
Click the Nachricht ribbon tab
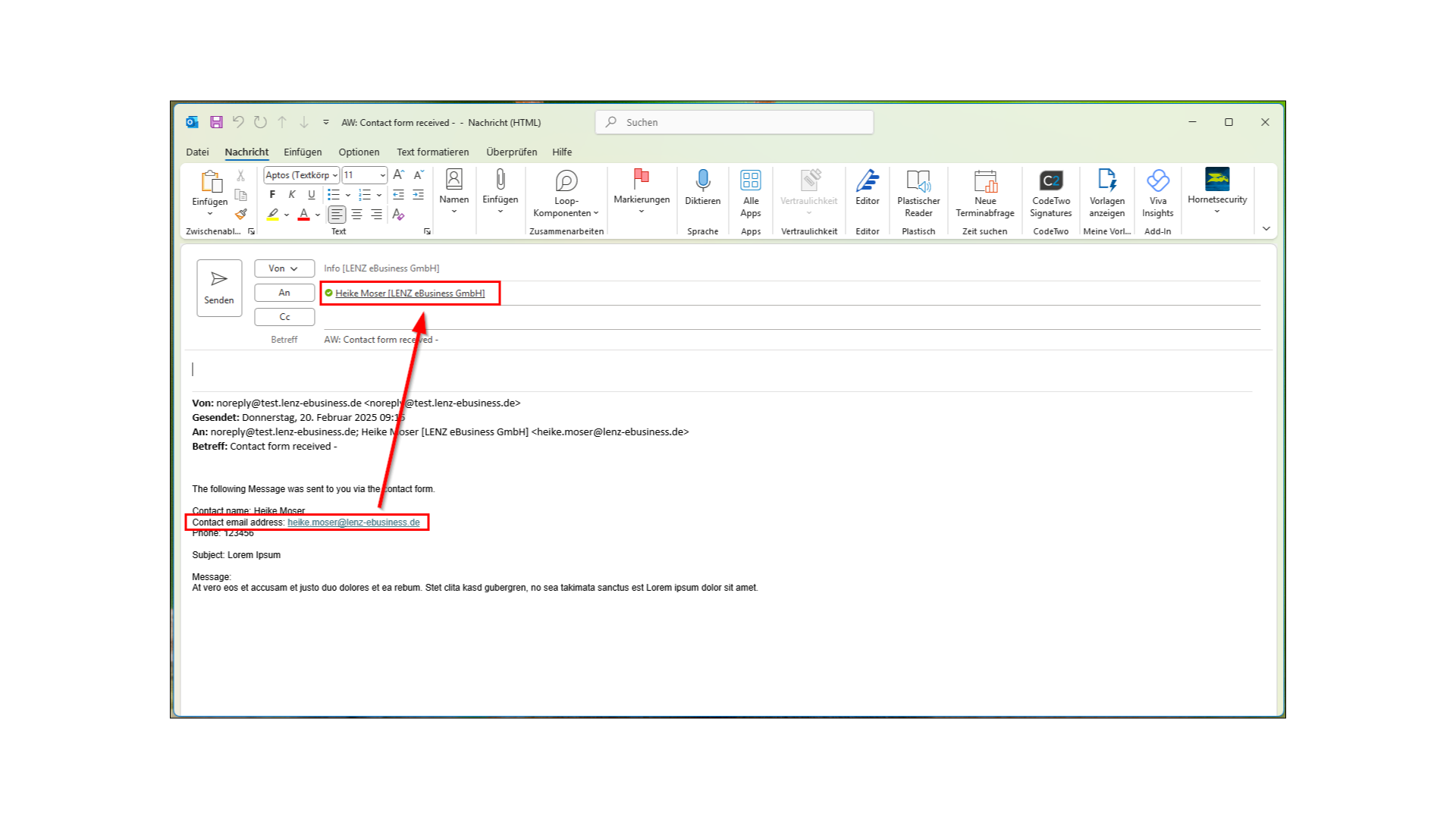pyautogui.click(x=246, y=151)
